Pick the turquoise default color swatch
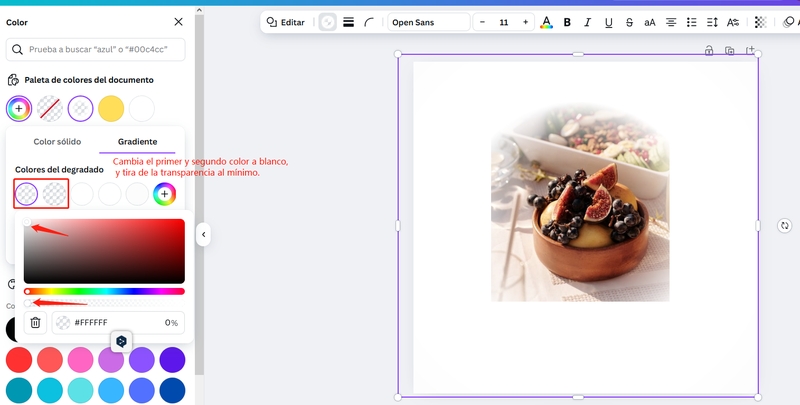 coord(81,391)
